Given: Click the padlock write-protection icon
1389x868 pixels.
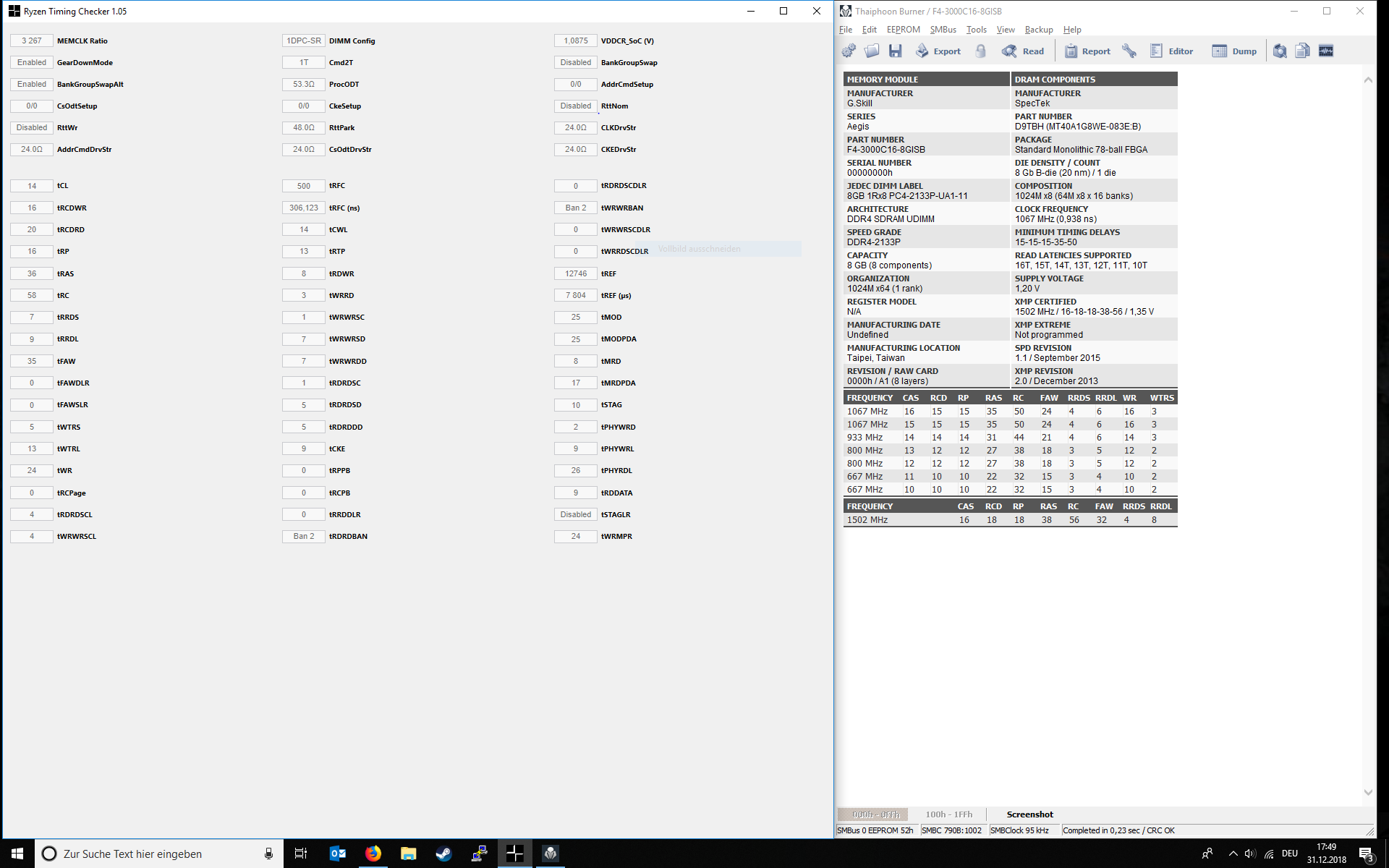Looking at the screenshot, I should click(981, 51).
